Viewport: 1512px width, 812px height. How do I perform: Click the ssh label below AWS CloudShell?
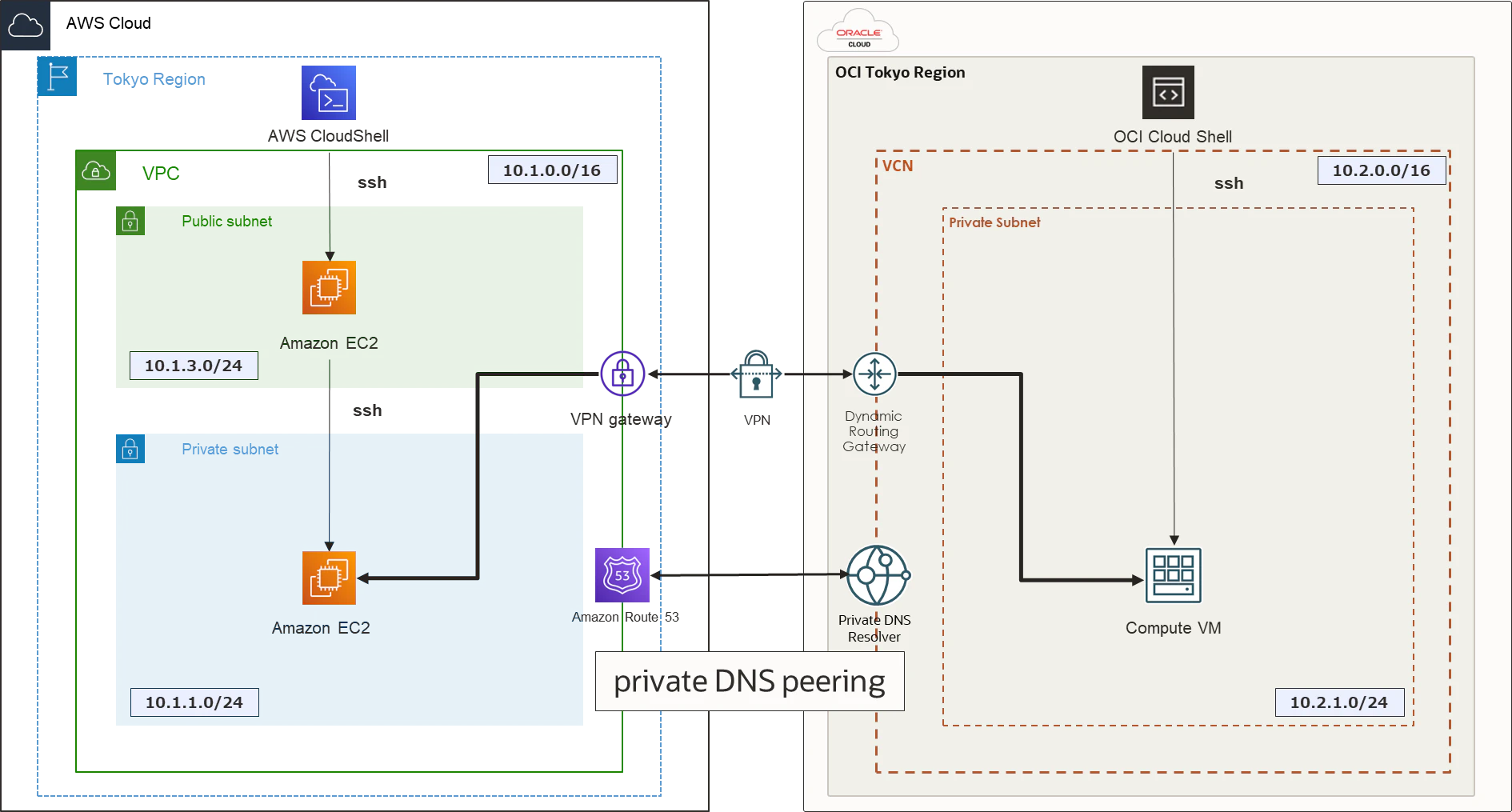[372, 182]
